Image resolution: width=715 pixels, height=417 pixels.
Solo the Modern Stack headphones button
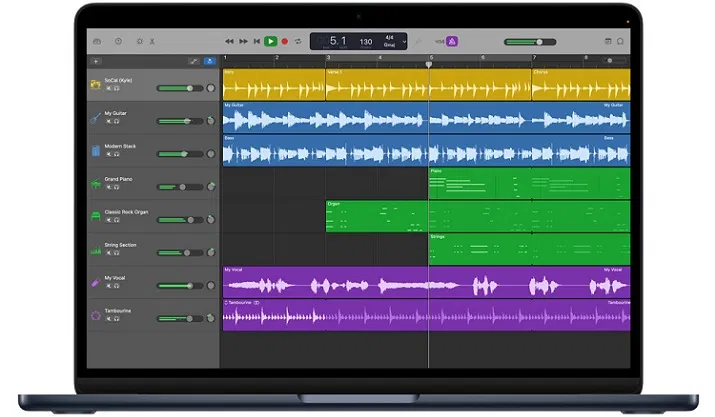[x=117, y=154]
